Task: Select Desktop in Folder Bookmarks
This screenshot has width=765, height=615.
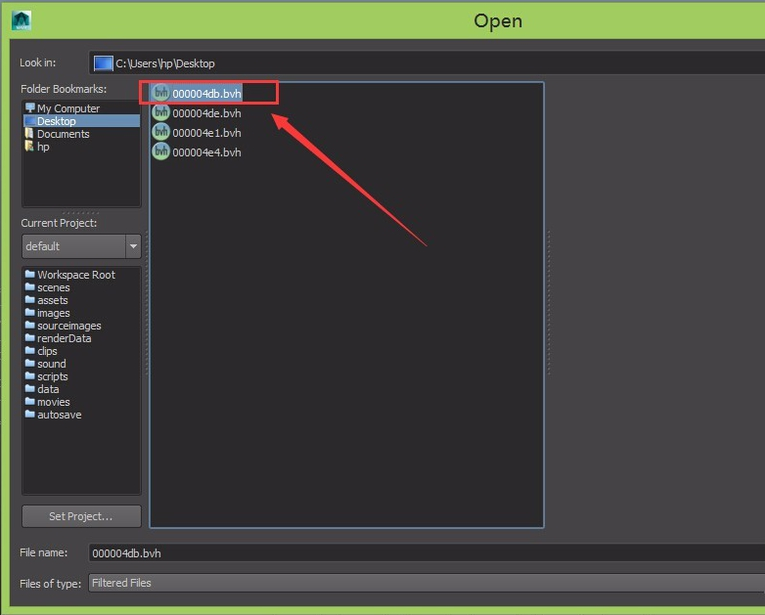Action: [x=81, y=121]
